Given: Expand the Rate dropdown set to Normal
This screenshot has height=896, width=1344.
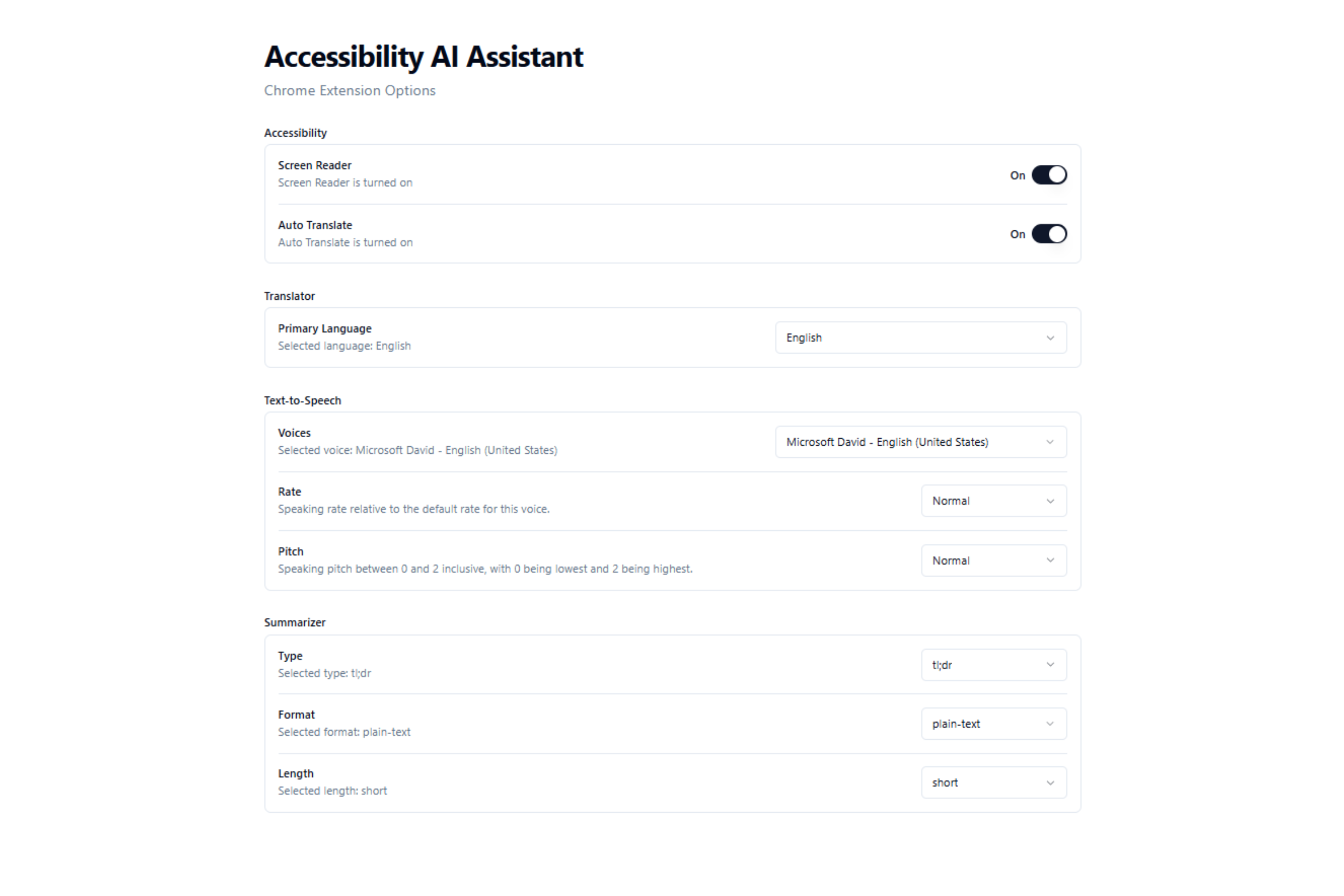Looking at the screenshot, I should 994,500.
